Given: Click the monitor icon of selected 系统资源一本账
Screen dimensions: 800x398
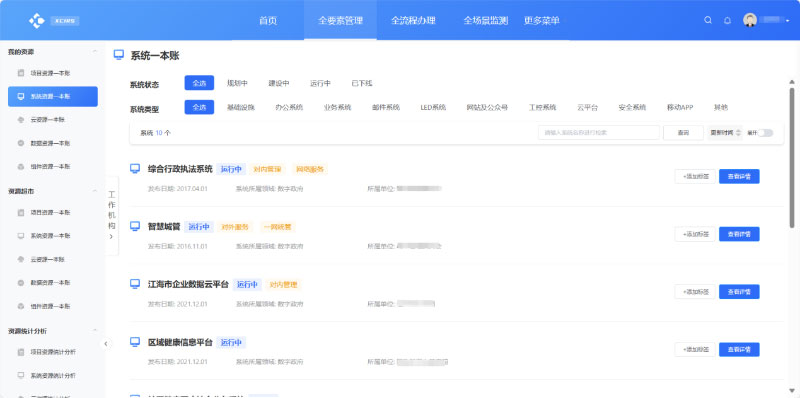Looking at the screenshot, I should [21, 96].
